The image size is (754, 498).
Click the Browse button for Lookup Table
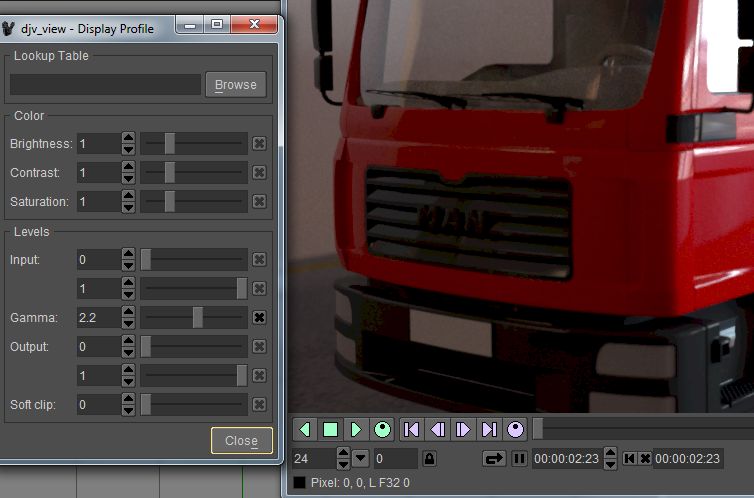[236, 85]
